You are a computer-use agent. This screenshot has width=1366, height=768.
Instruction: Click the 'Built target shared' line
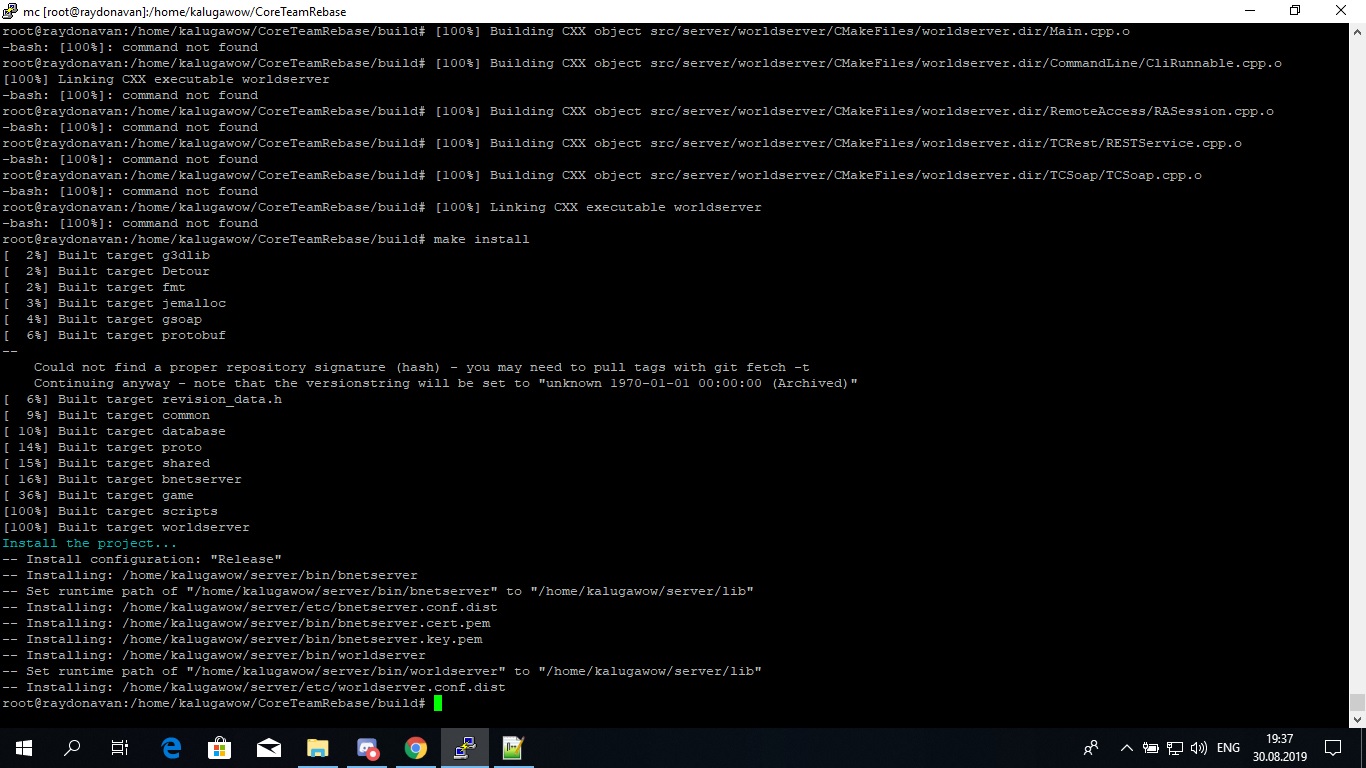point(106,463)
